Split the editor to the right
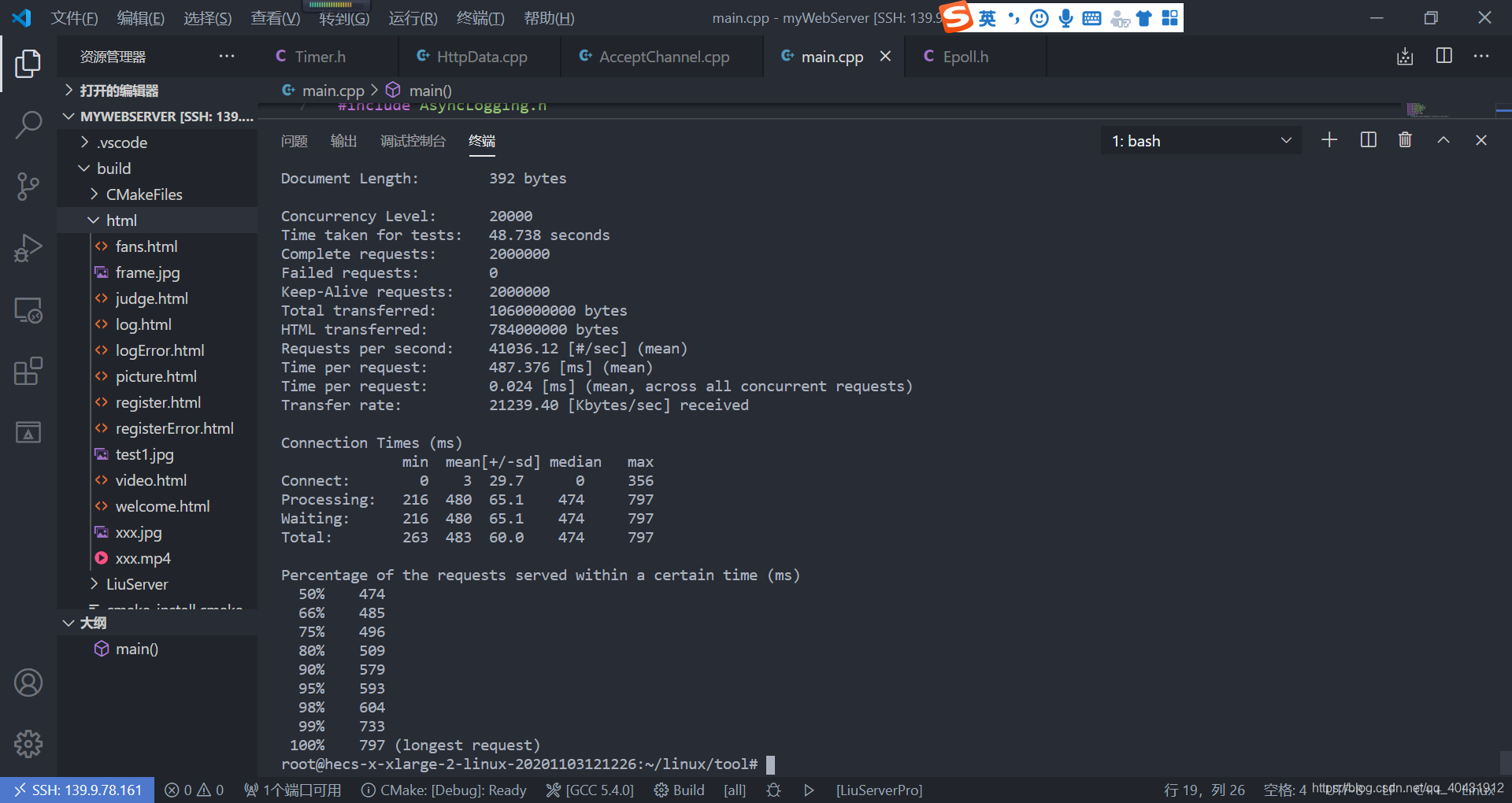 (x=1444, y=56)
